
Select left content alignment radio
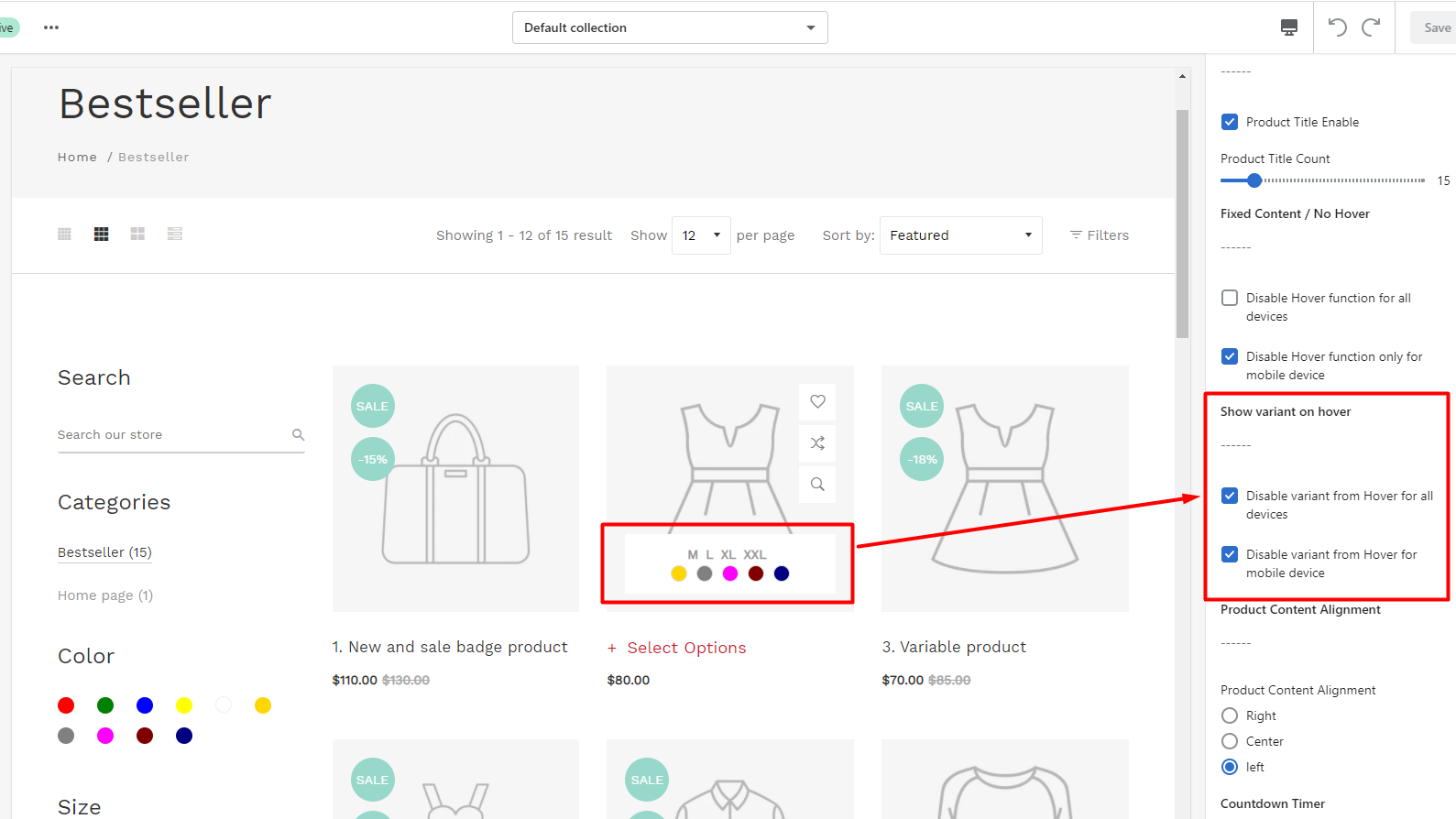click(1230, 767)
